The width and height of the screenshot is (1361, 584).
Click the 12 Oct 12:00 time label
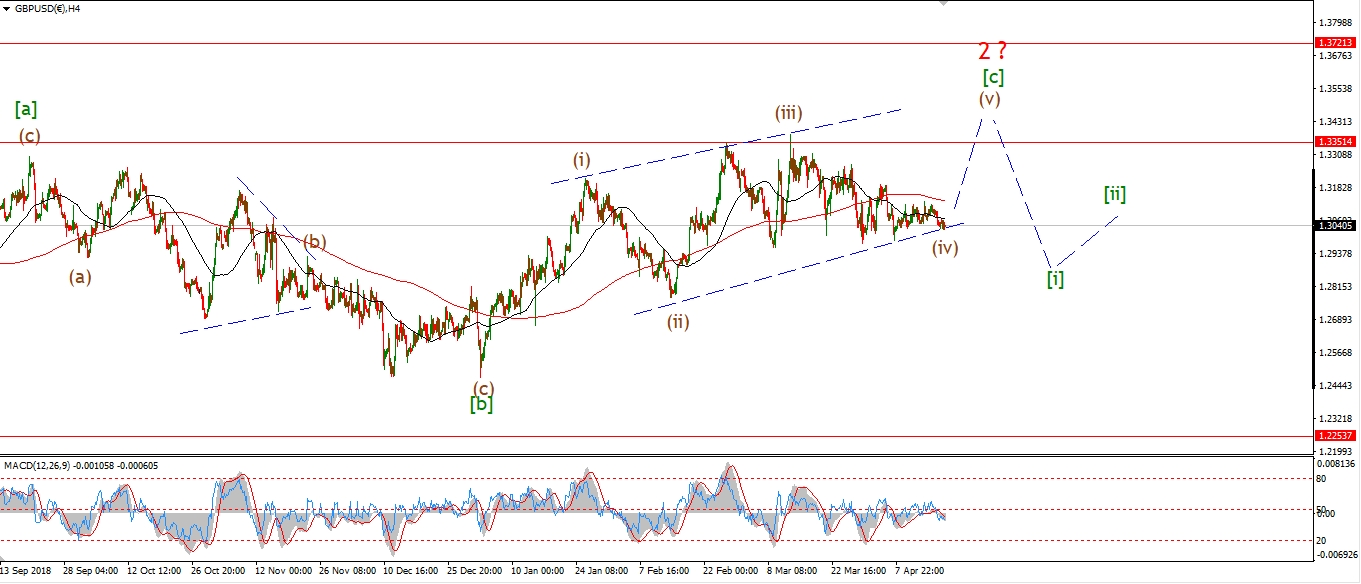coord(154,573)
